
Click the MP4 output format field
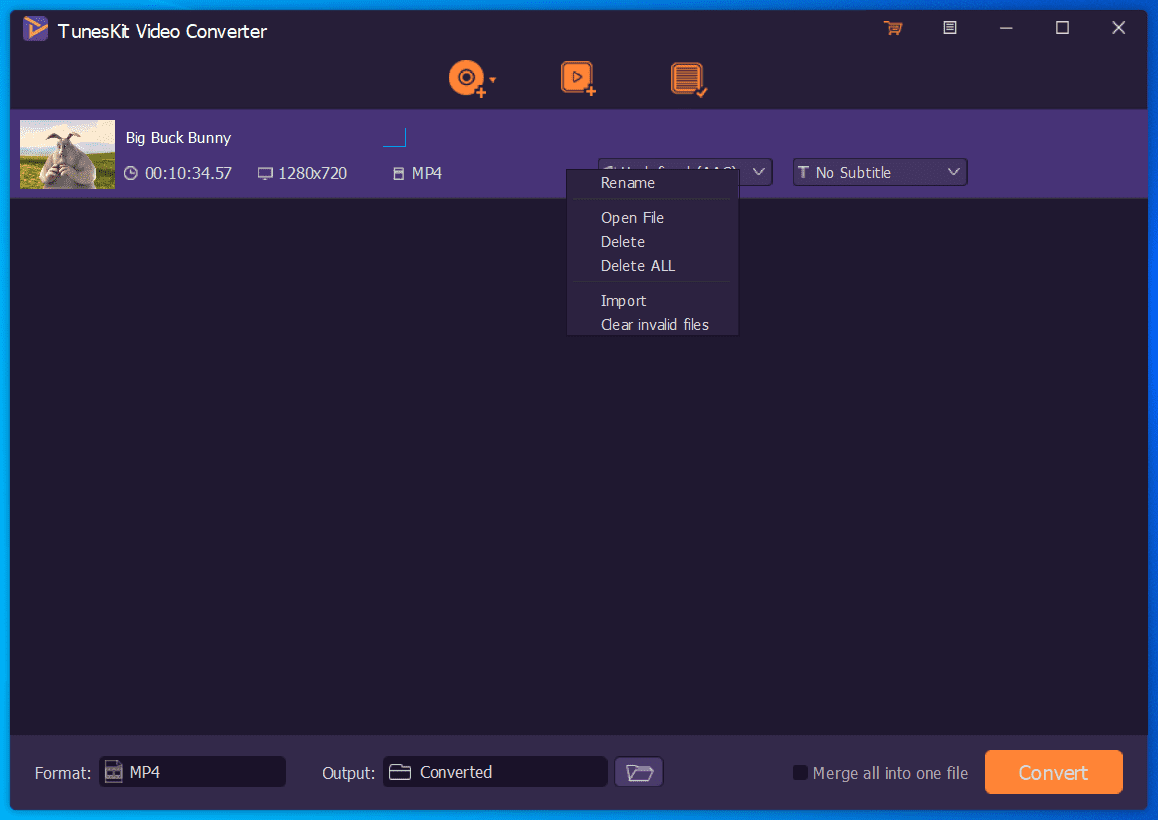point(192,772)
